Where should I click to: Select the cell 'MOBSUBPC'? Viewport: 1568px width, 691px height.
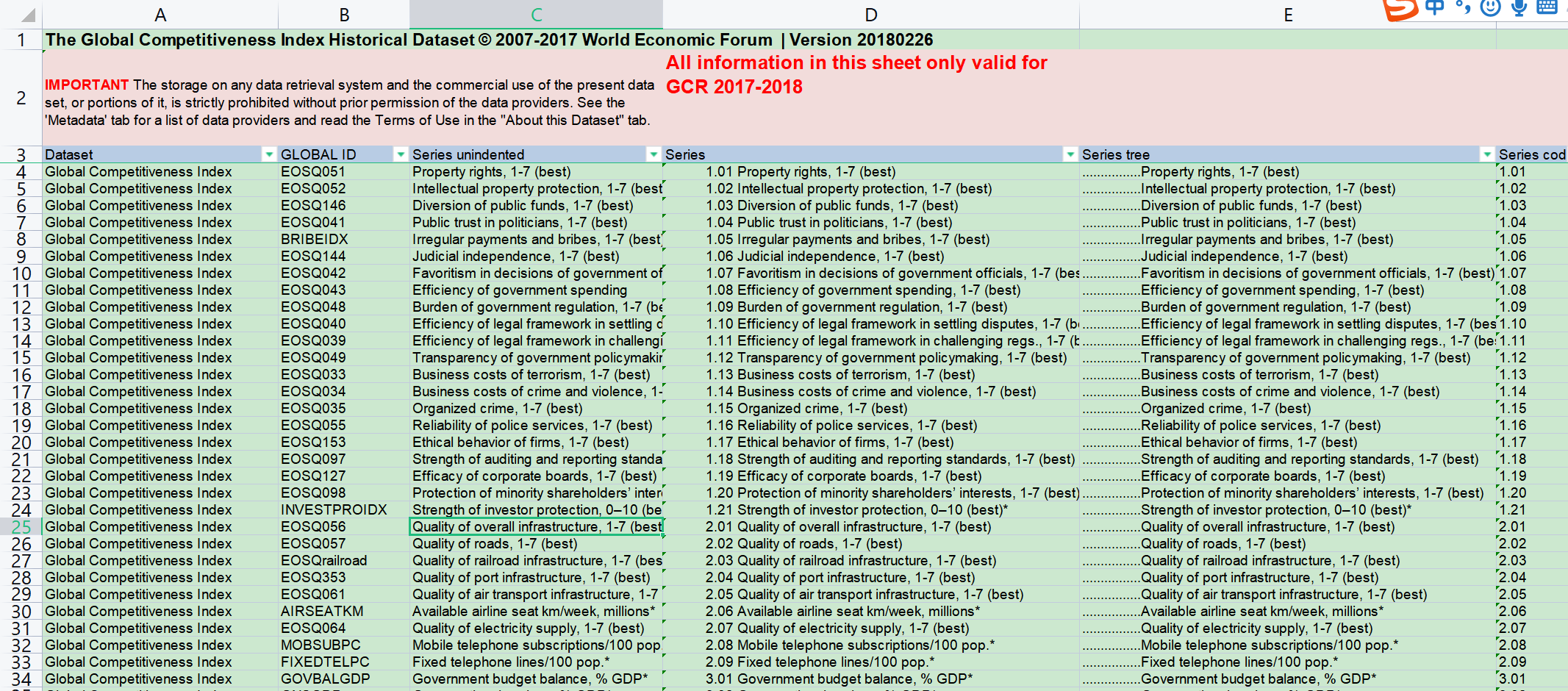[x=344, y=645]
